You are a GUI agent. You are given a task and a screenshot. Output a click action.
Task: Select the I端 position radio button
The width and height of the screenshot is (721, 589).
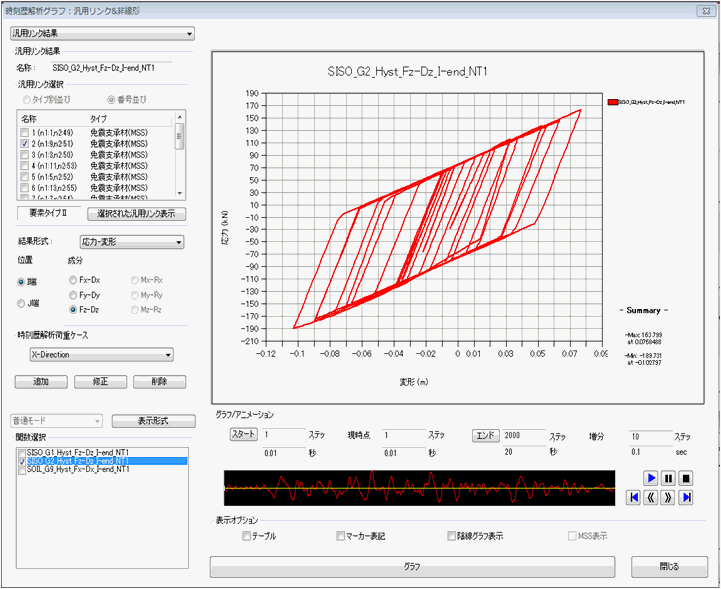21,282
